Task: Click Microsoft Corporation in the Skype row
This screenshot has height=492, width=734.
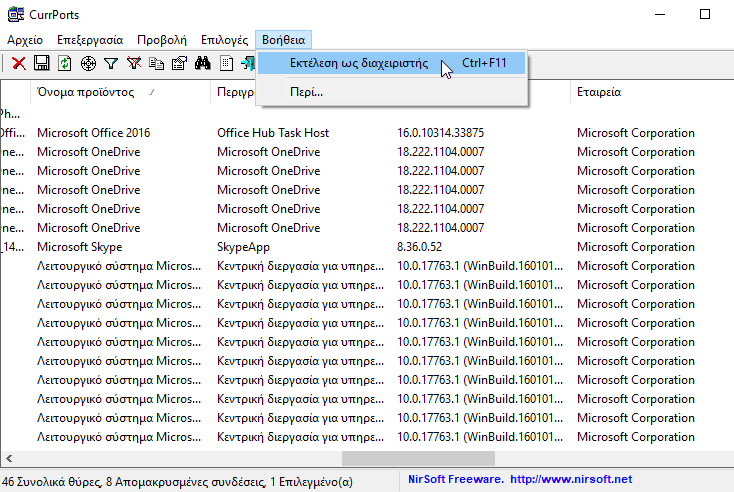Action: pos(636,247)
